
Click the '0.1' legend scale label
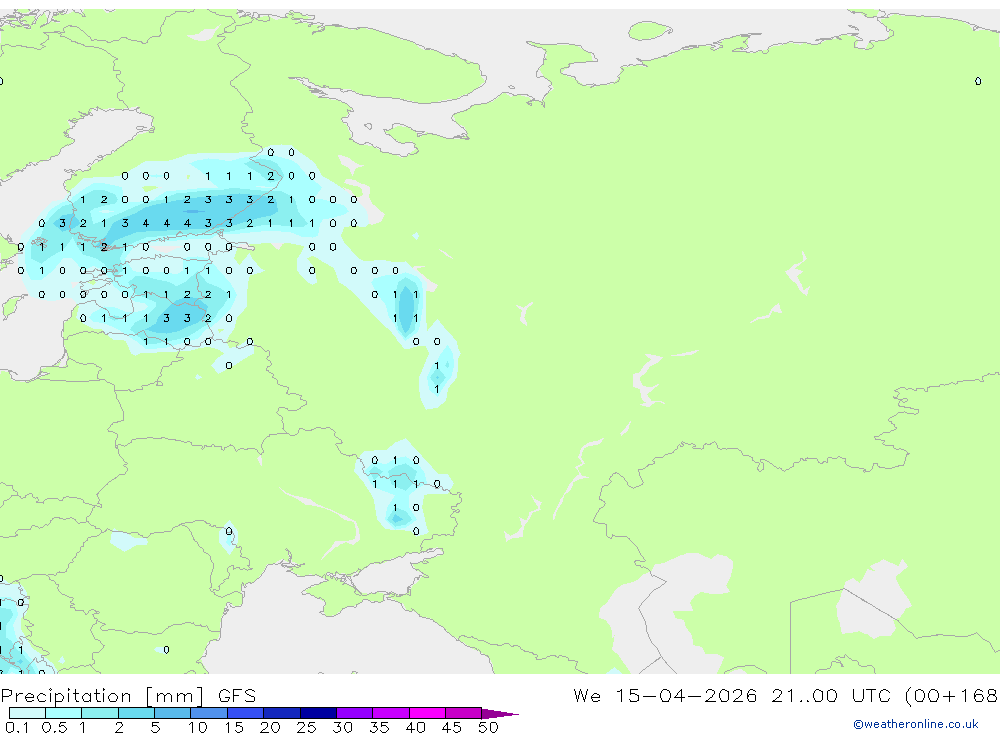tap(17, 727)
